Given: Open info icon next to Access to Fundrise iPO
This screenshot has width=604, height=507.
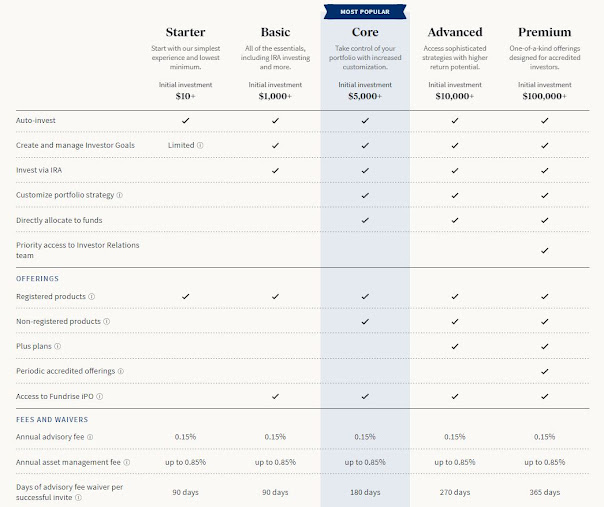Looking at the screenshot, I should click(99, 396).
